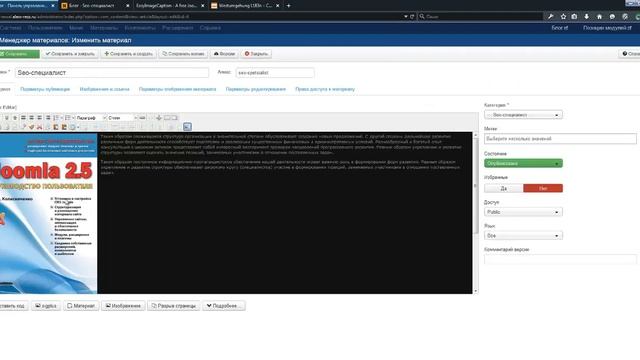Click the anchor icon in editor toolbar
Viewport: 640px width, 360px height.
158,118
